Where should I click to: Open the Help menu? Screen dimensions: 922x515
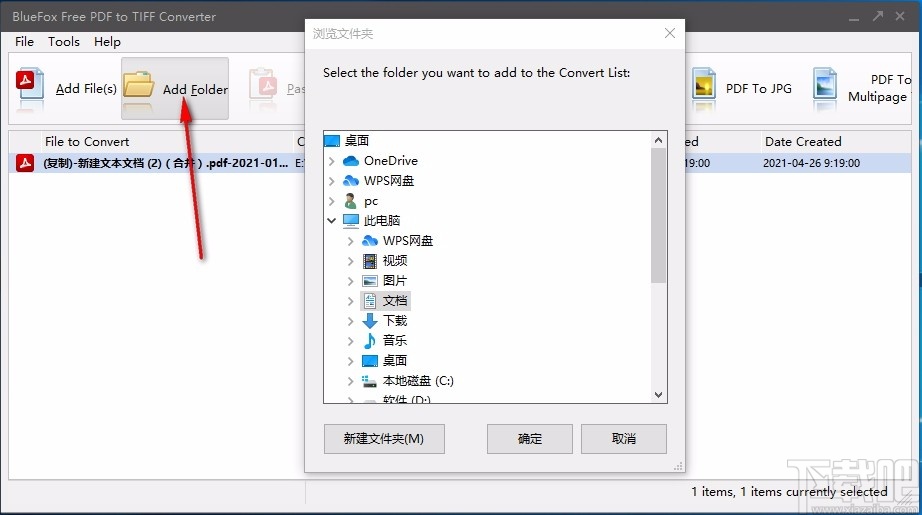pyautogui.click(x=107, y=42)
